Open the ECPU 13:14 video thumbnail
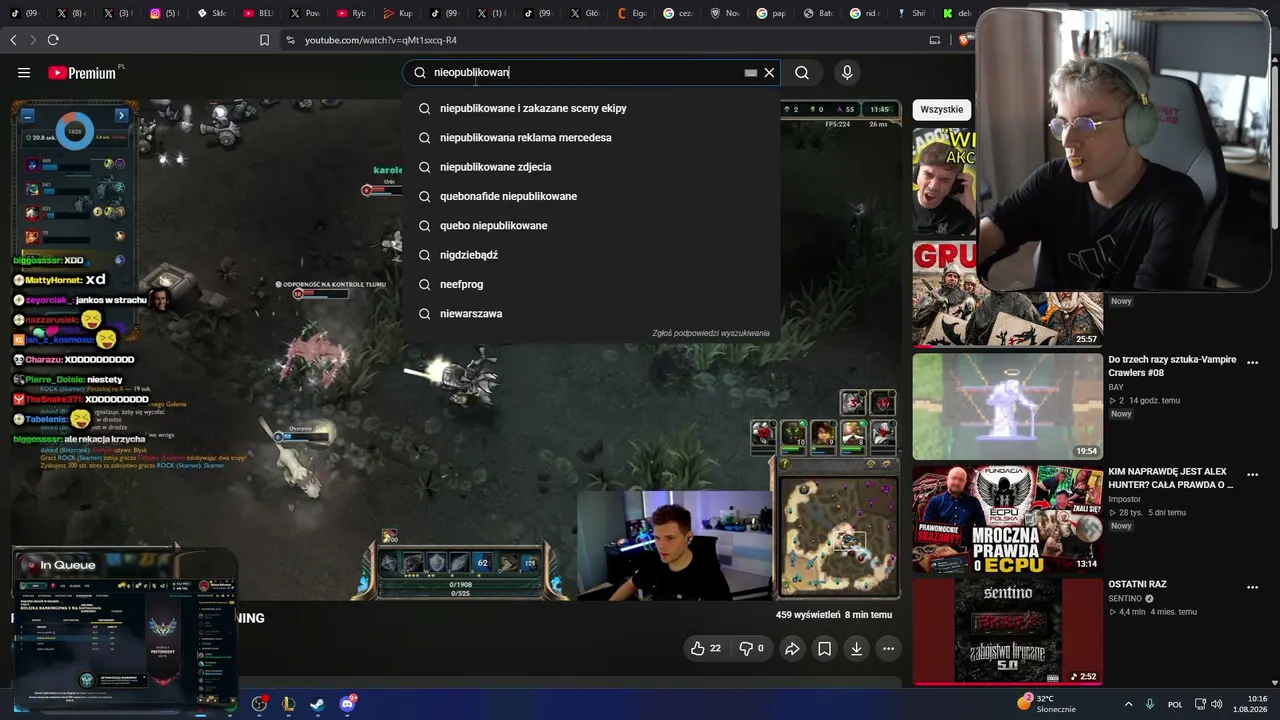The image size is (1280, 720). click(x=1008, y=519)
